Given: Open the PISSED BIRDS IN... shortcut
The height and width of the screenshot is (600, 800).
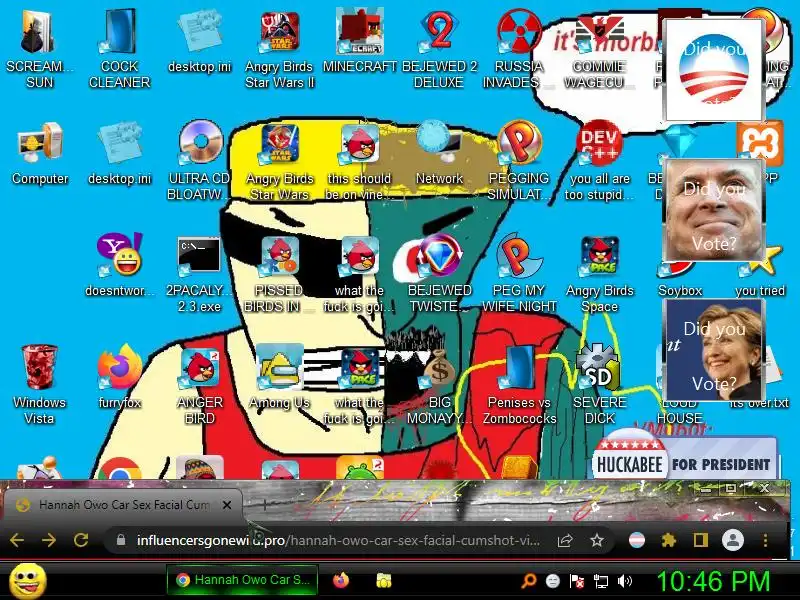Looking at the screenshot, I should pos(279,273).
